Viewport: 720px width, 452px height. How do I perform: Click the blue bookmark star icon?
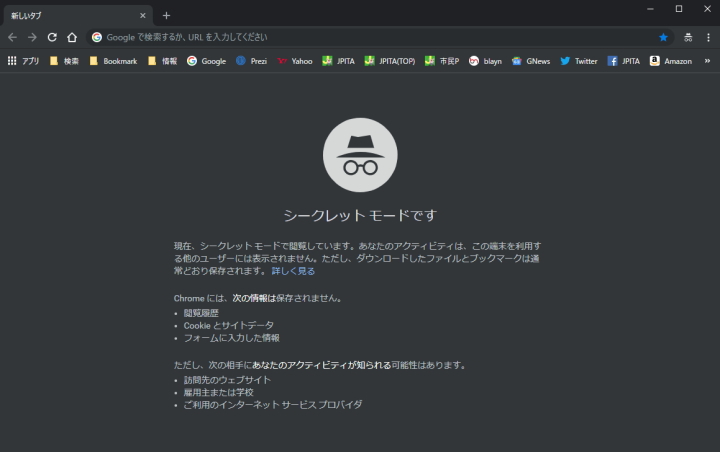pyautogui.click(x=663, y=37)
